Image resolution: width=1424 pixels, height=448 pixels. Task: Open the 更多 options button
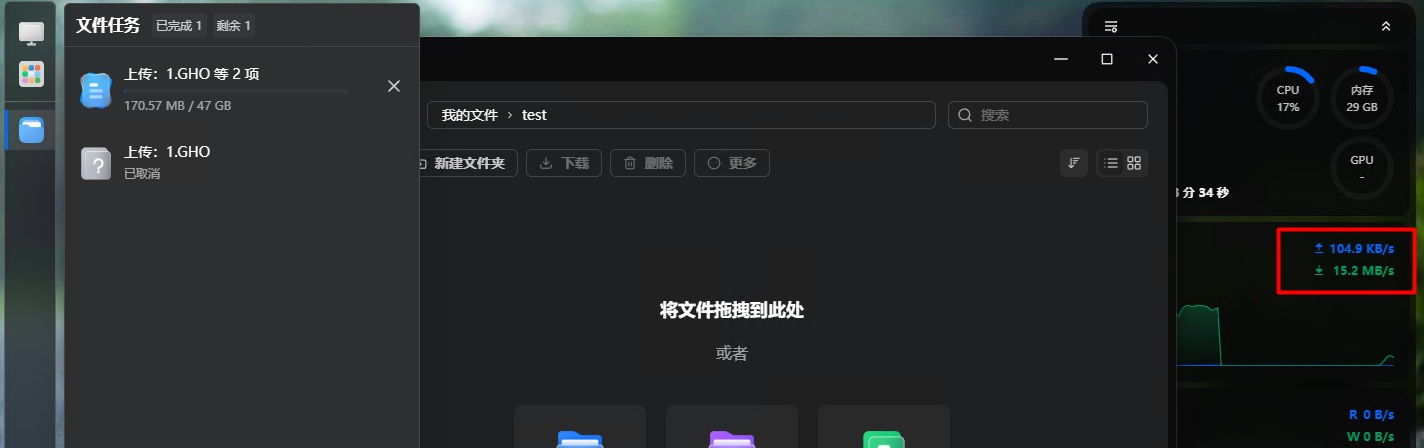732,163
